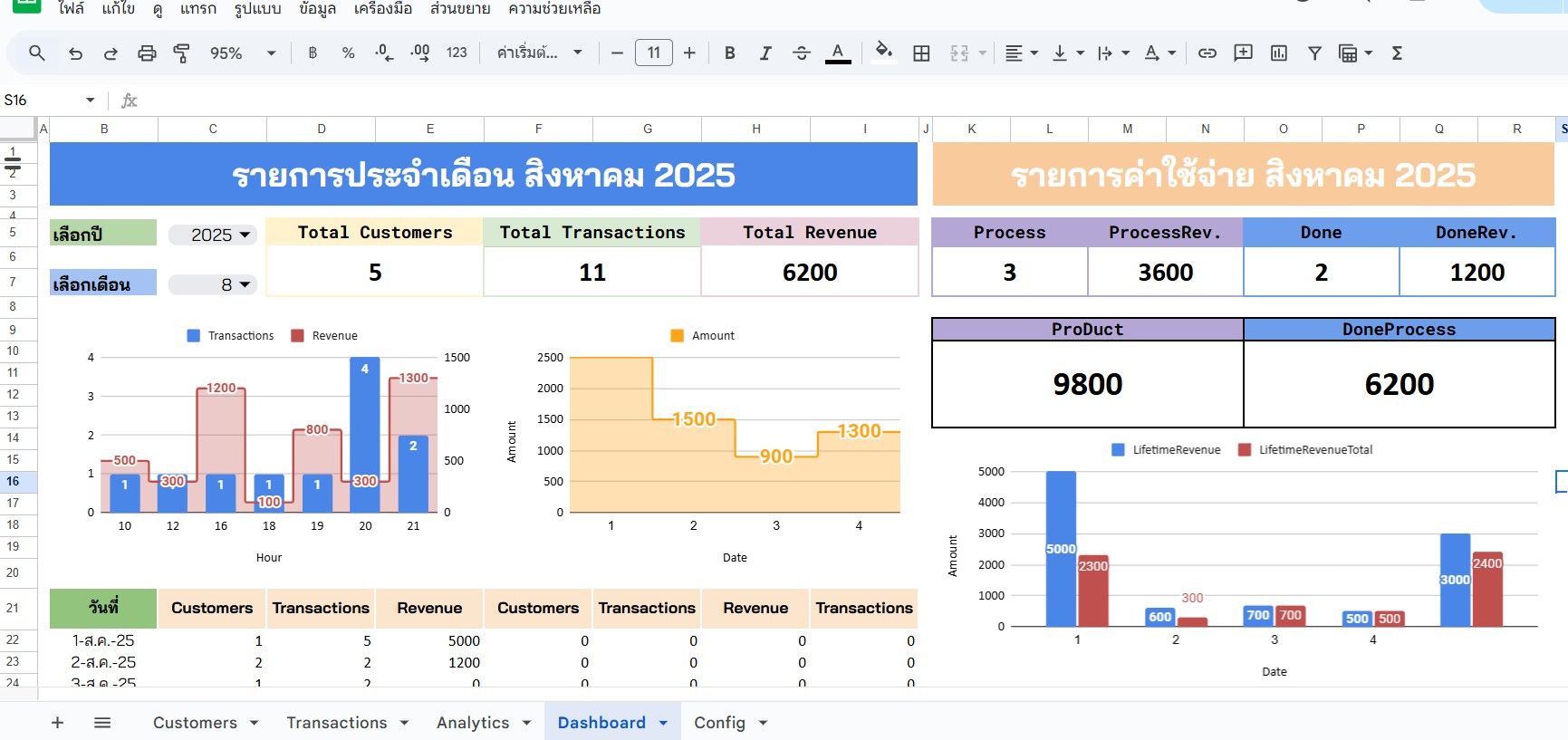
Task: Open the ข้อมูล menu
Action: pos(317,9)
